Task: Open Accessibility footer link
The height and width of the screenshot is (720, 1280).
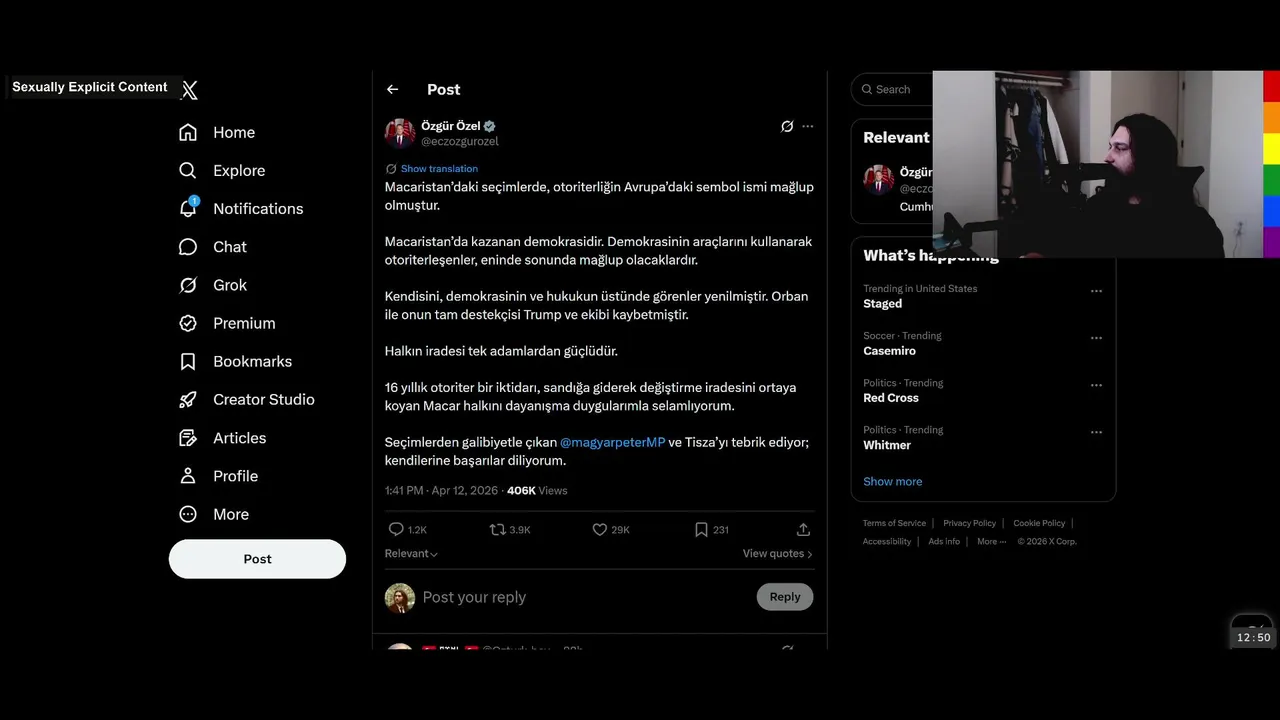Action: click(x=887, y=541)
